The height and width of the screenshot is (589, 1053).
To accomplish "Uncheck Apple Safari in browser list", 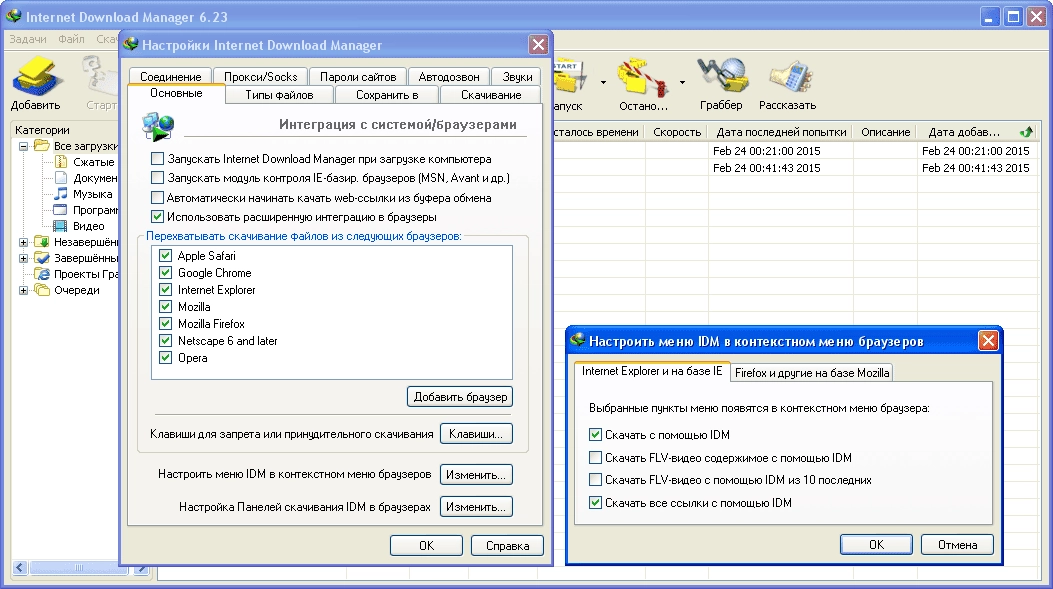I will click(x=165, y=255).
